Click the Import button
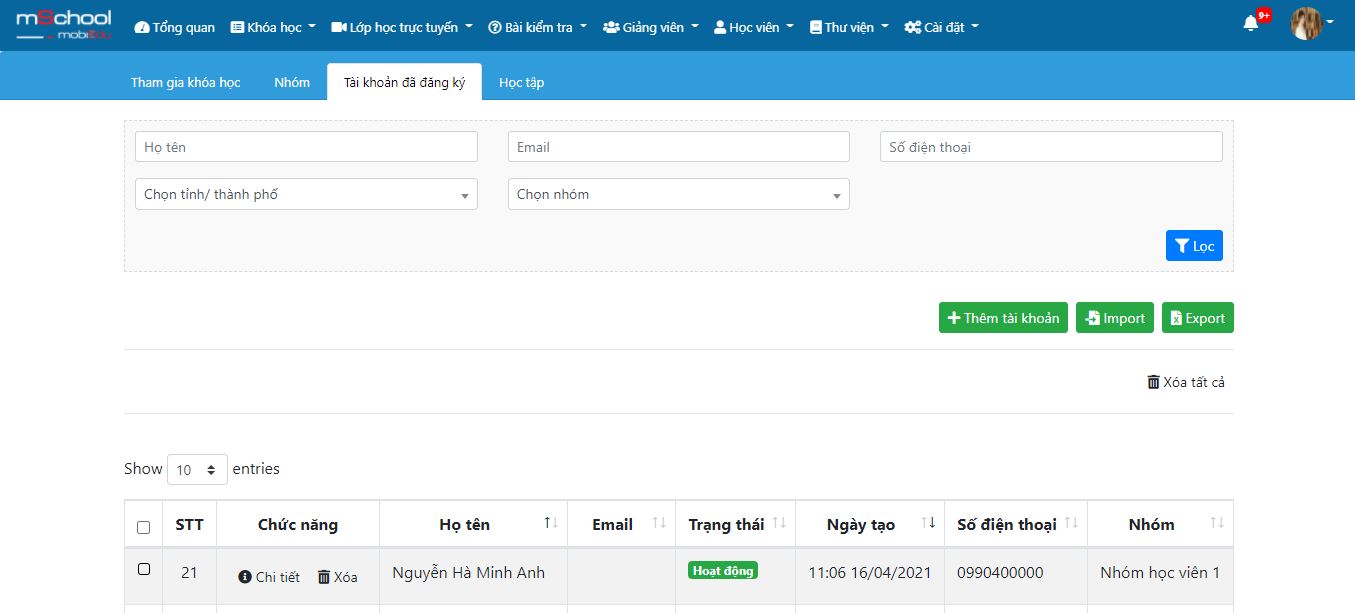Image resolution: width=1355 pixels, height=613 pixels. pyautogui.click(x=1115, y=318)
